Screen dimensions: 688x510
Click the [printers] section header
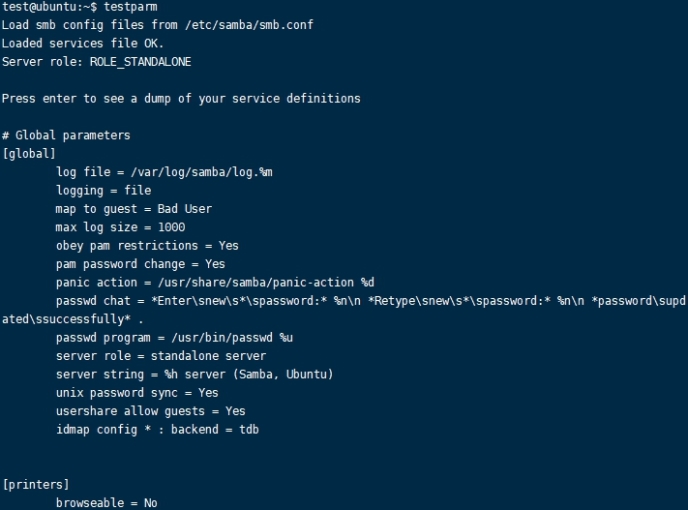coord(36,485)
